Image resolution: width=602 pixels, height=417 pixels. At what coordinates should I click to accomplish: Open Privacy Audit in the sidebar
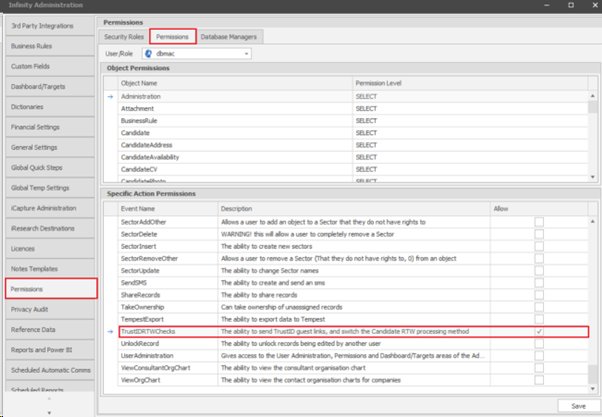click(48, 311)
